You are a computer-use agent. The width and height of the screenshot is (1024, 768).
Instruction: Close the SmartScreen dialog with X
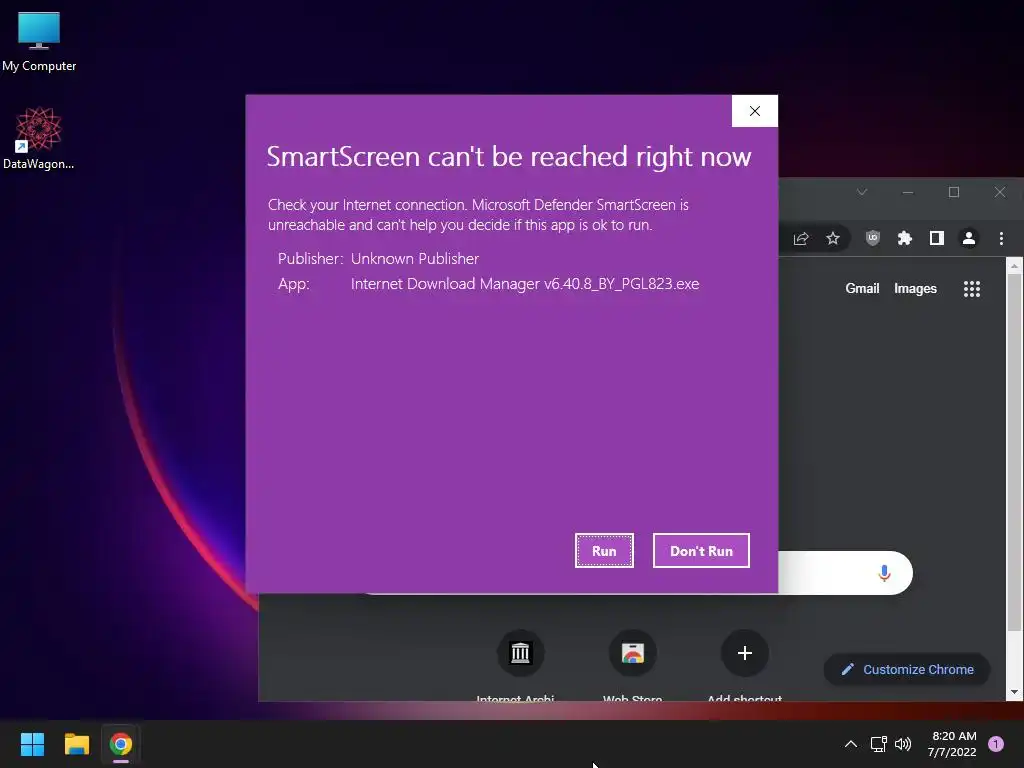coord(754,111)
